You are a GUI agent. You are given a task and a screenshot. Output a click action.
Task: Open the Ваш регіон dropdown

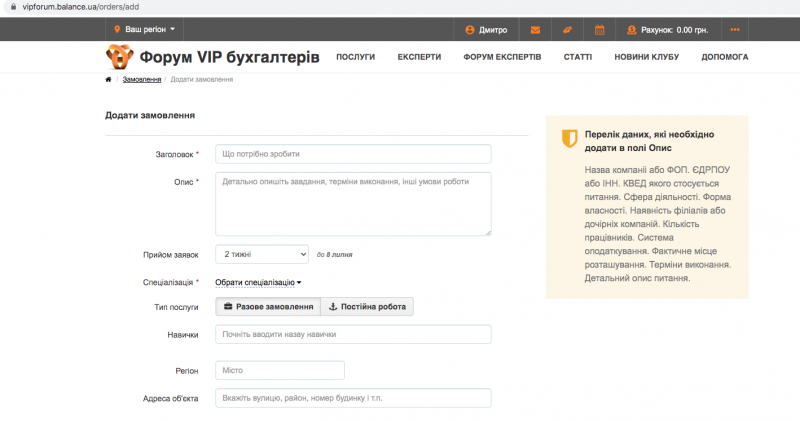point(145,30)
